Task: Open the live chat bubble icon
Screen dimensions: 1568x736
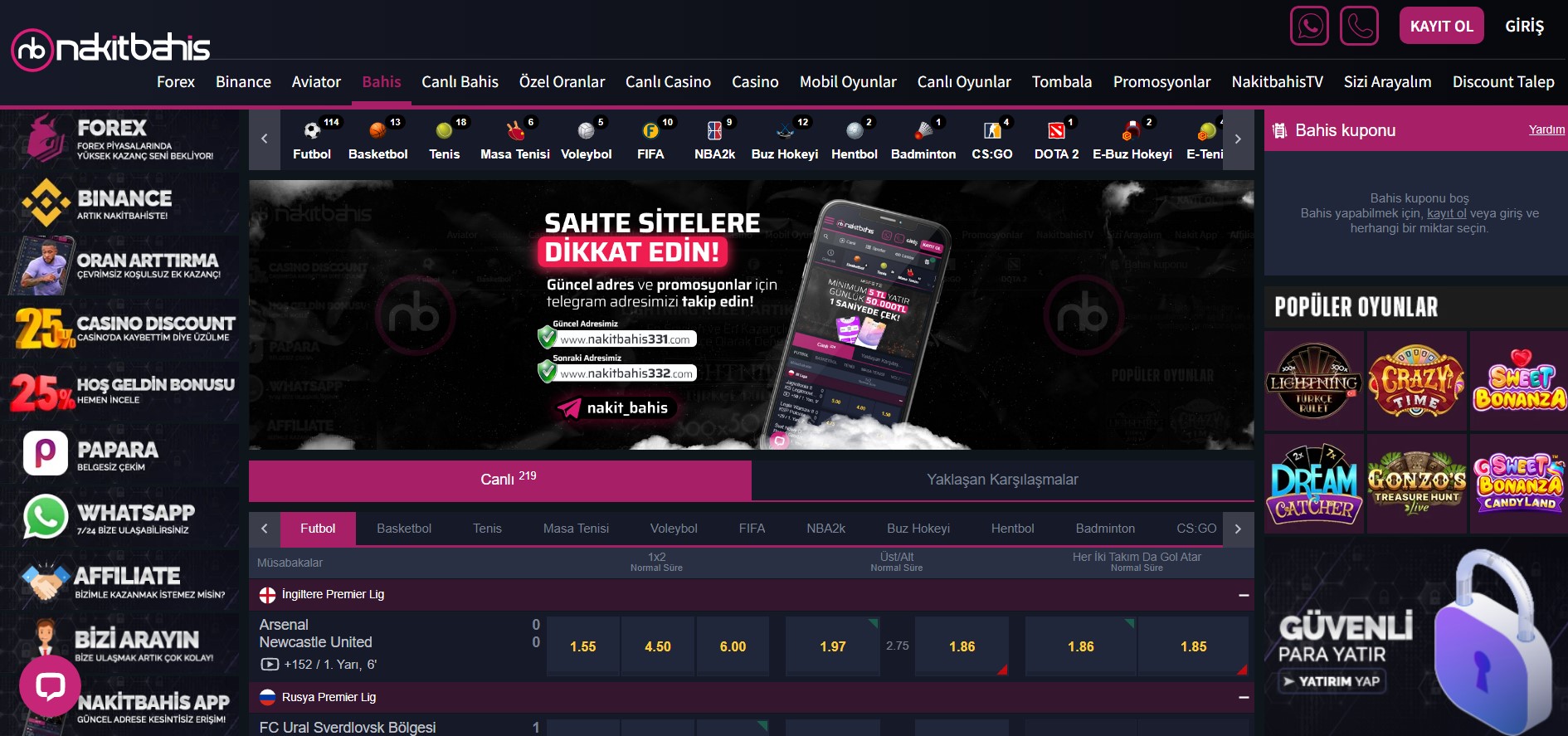Action: point(50,686)
